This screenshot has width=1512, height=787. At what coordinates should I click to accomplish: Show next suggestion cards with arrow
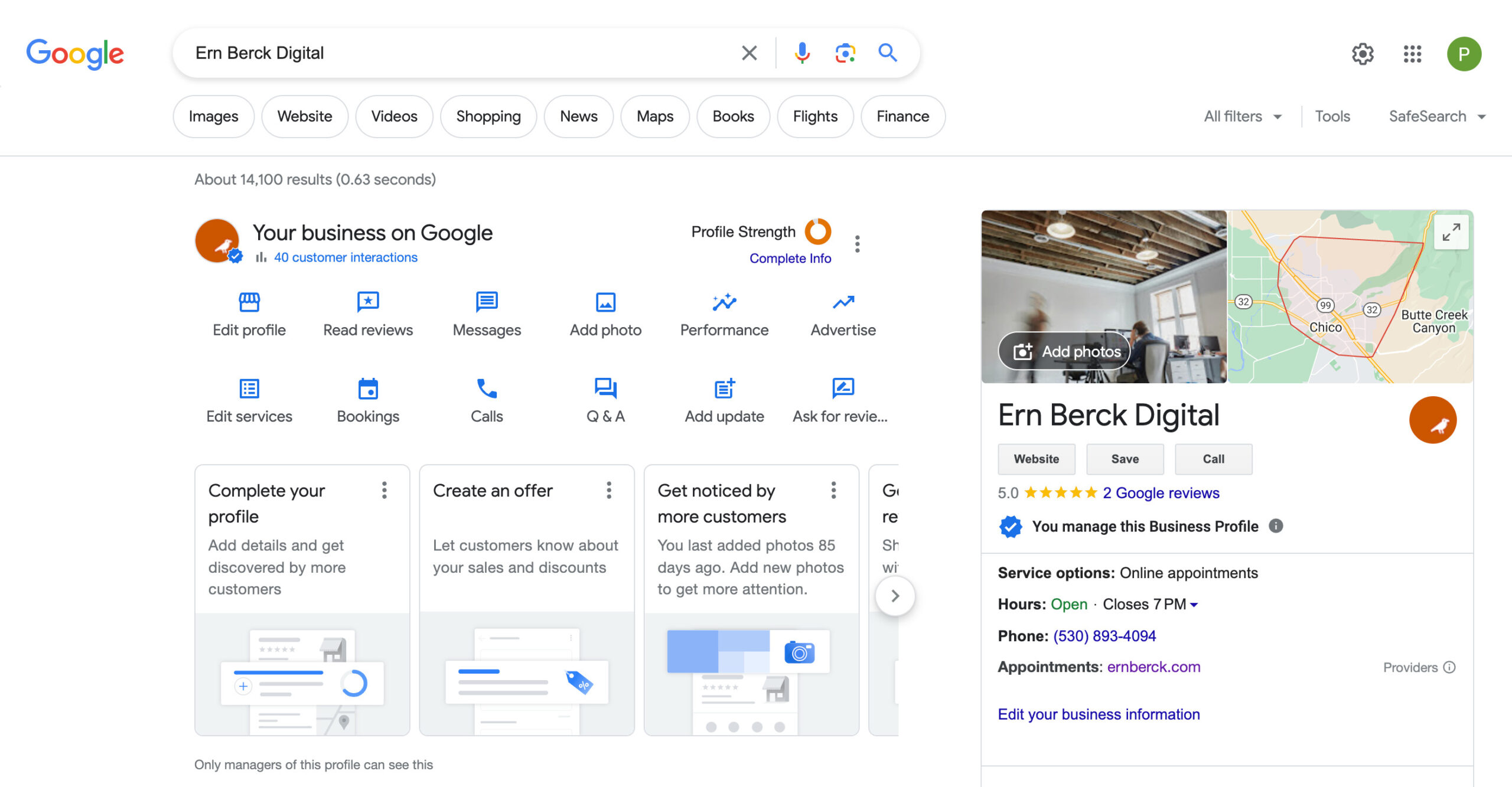point(895,596)
